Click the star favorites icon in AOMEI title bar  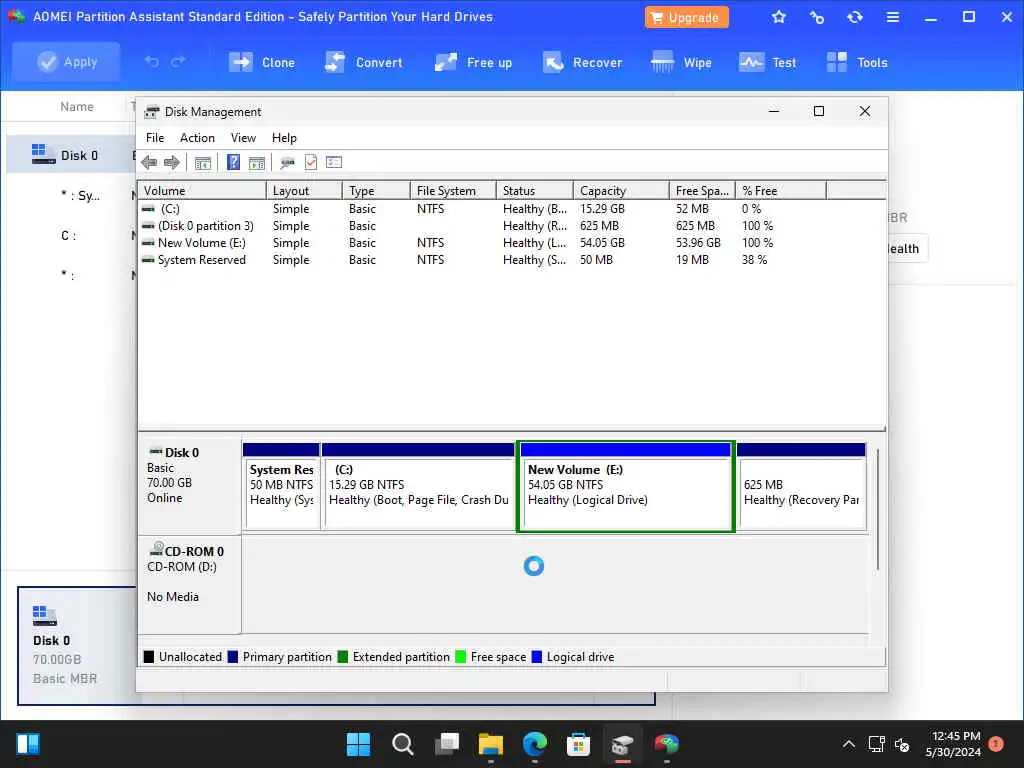[778, 17]
